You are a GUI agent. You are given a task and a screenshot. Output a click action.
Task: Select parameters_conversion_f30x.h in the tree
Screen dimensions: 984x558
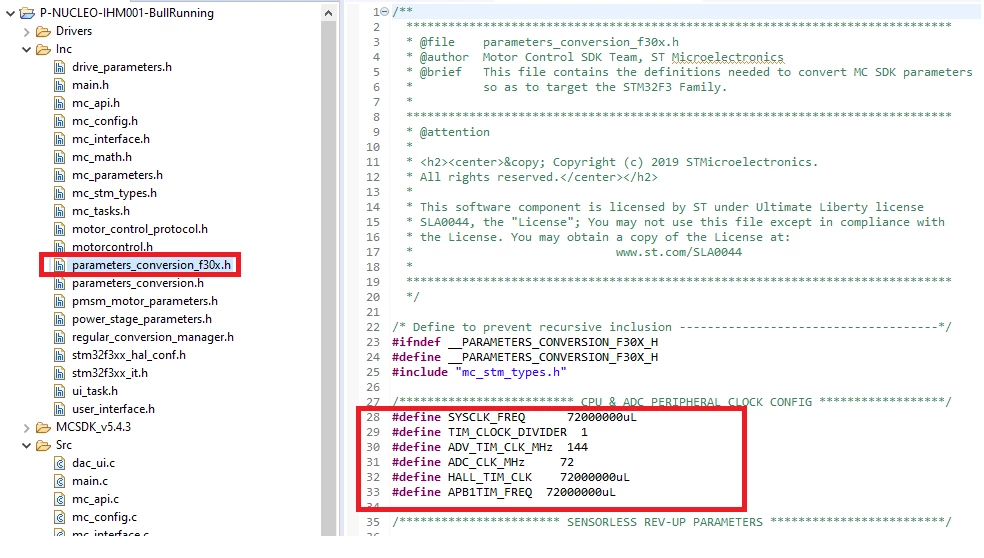click(151, 265)
